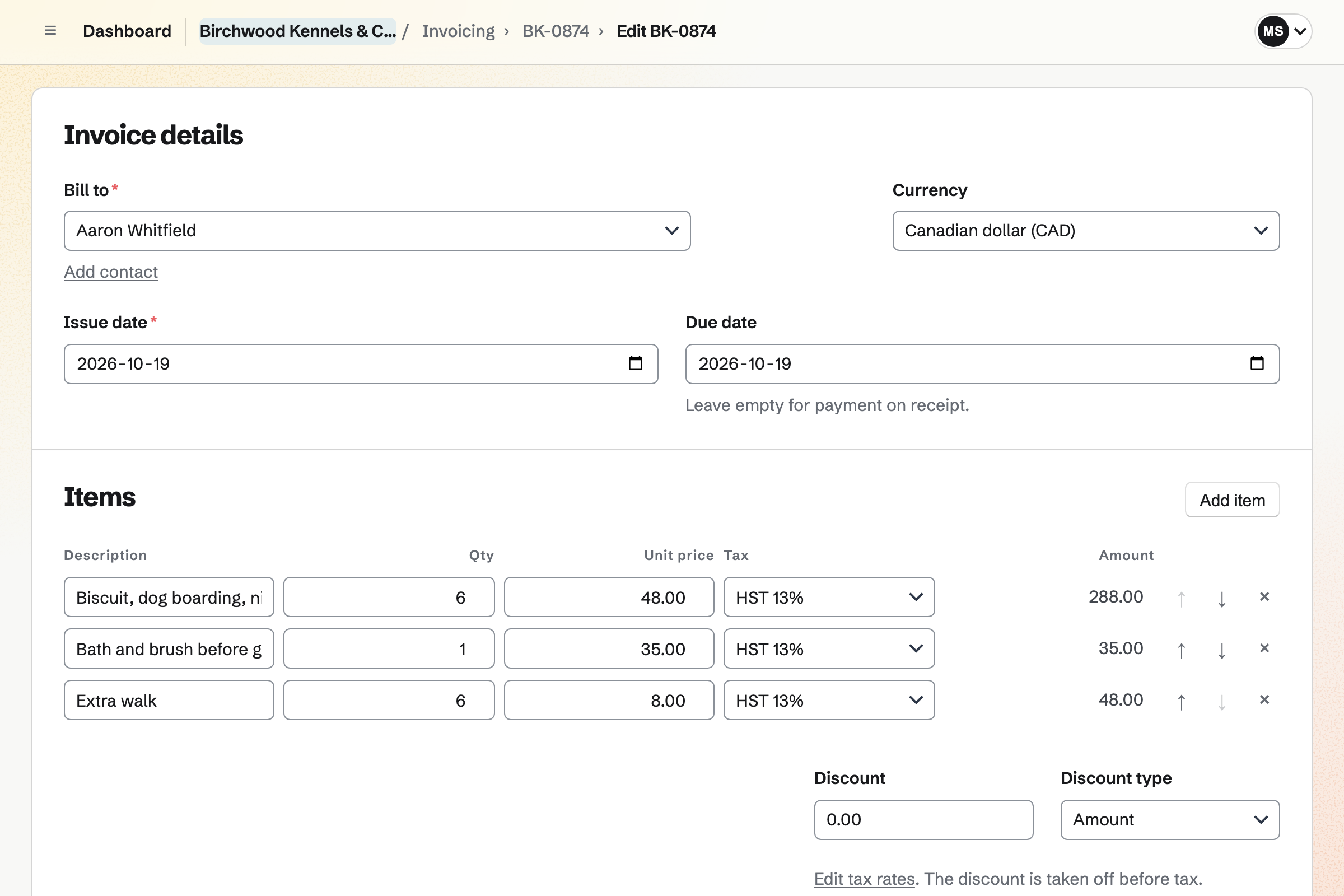The image size is (1344, 896).
Task: Open Birchwood Kennels organization breadcrumb
Action: (x=298, y=31)
